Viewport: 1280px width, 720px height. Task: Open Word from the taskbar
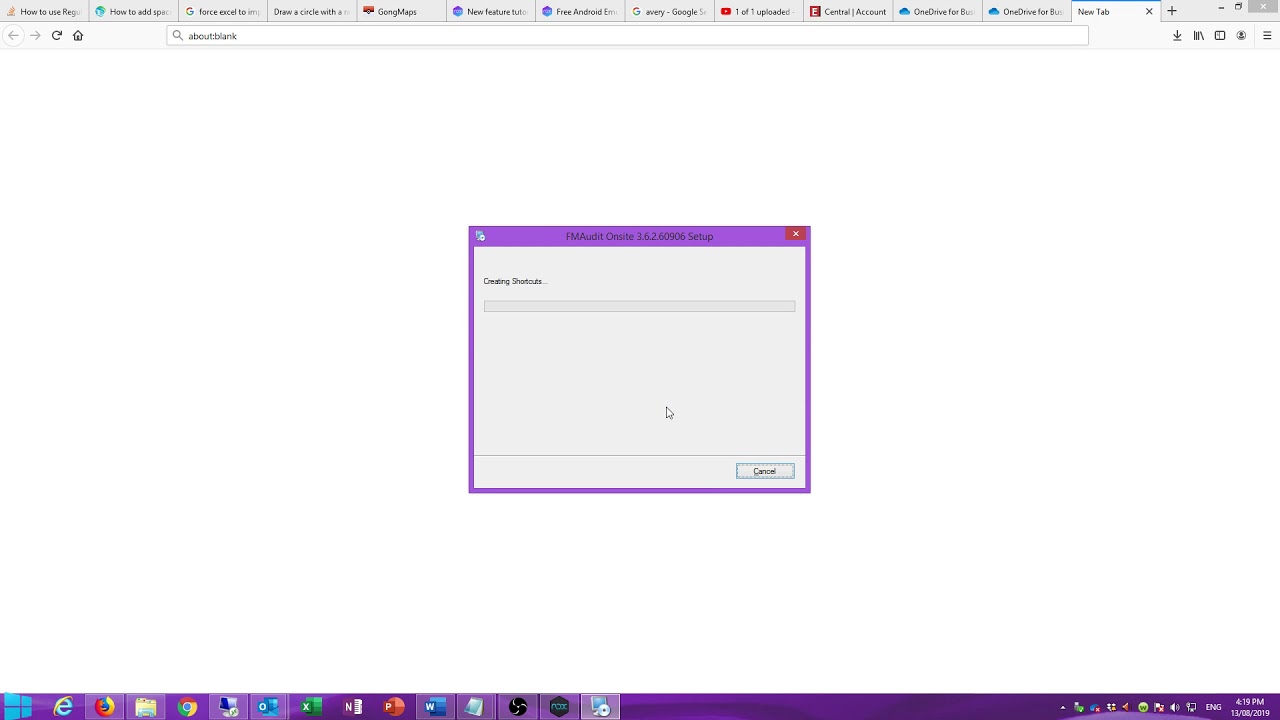[x=434, y=707]
